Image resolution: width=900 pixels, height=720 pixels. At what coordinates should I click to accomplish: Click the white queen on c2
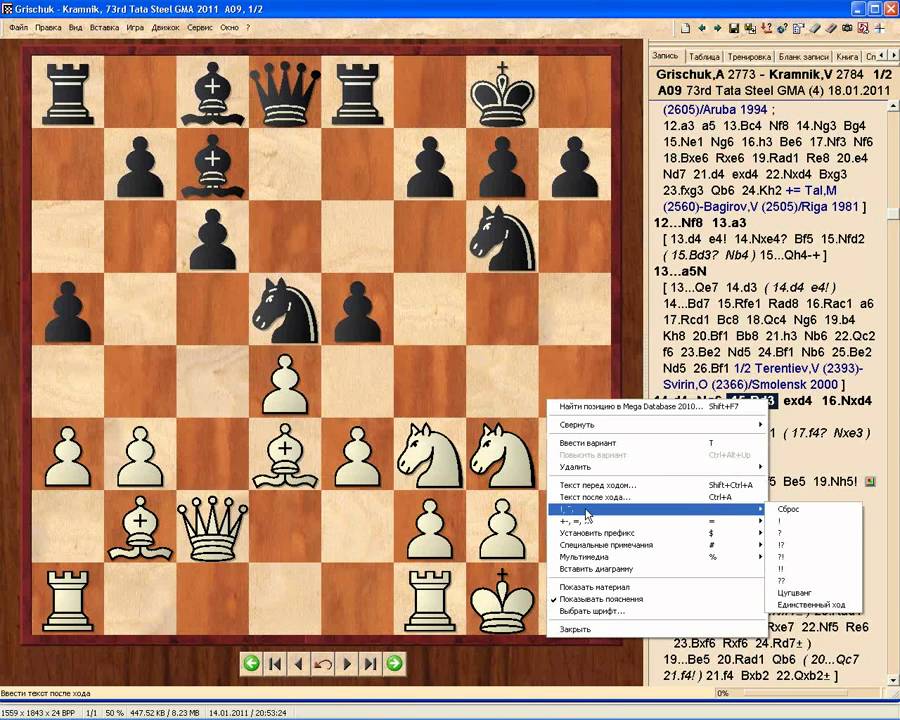point(213,527)
